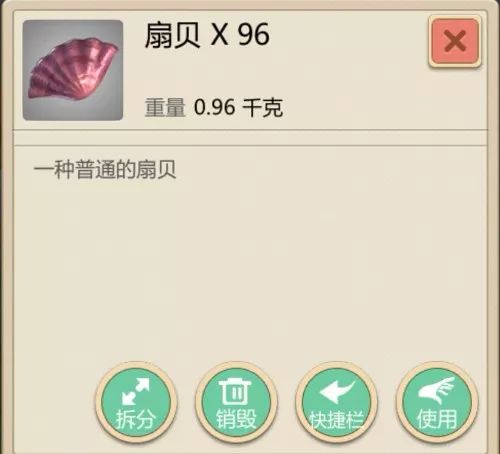Click the item title 扇贝

tap(172, 35)
